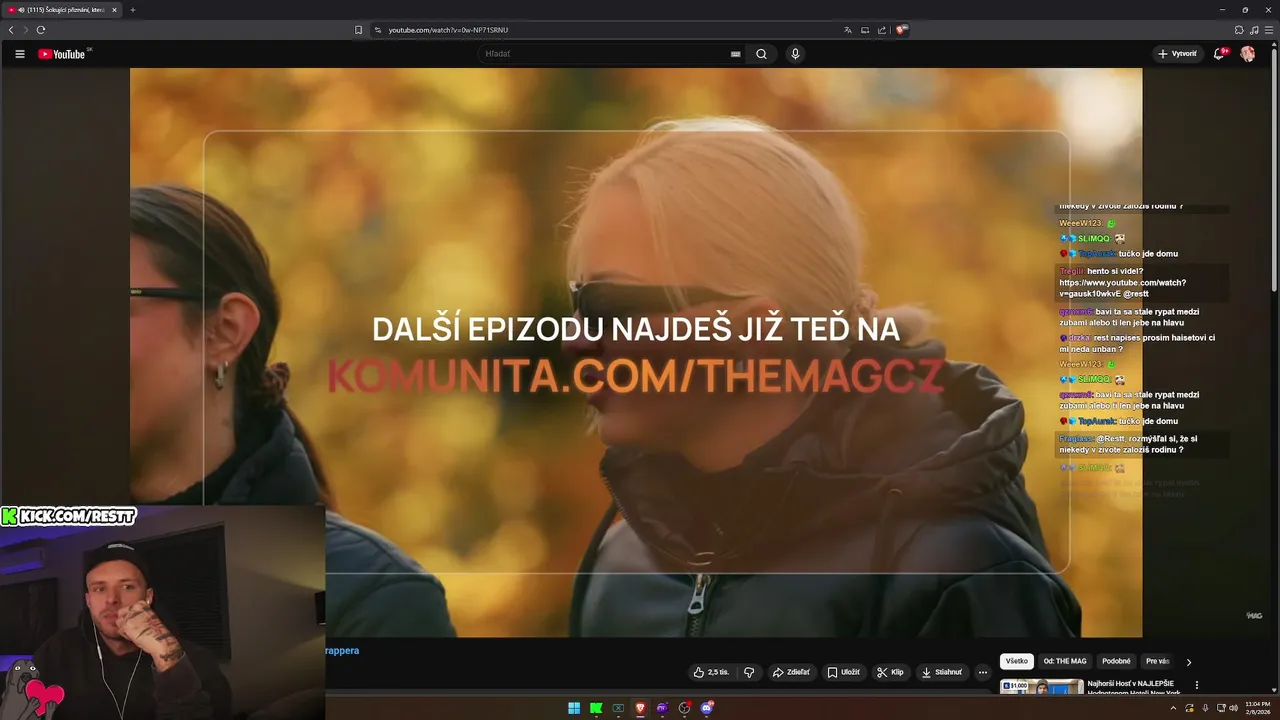Focus the Hľadať search field
The height and width of the screenshot is (720, 1280).
coord(603,54)
